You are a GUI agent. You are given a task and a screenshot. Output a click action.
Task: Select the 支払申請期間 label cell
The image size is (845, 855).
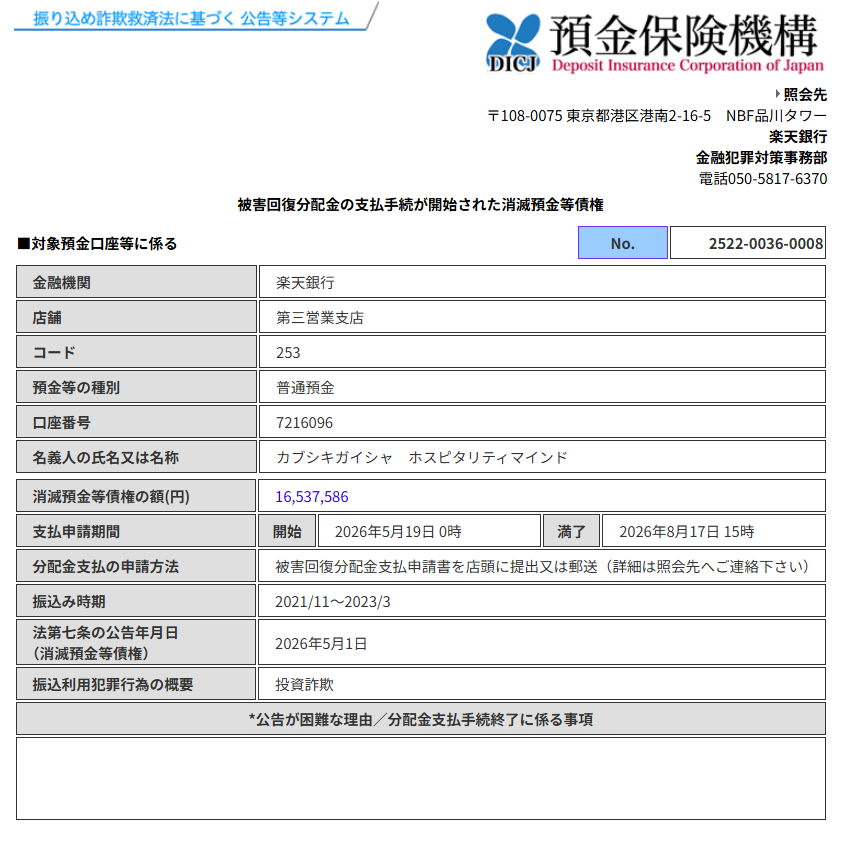pyautogui.click(x=136, y=531)
